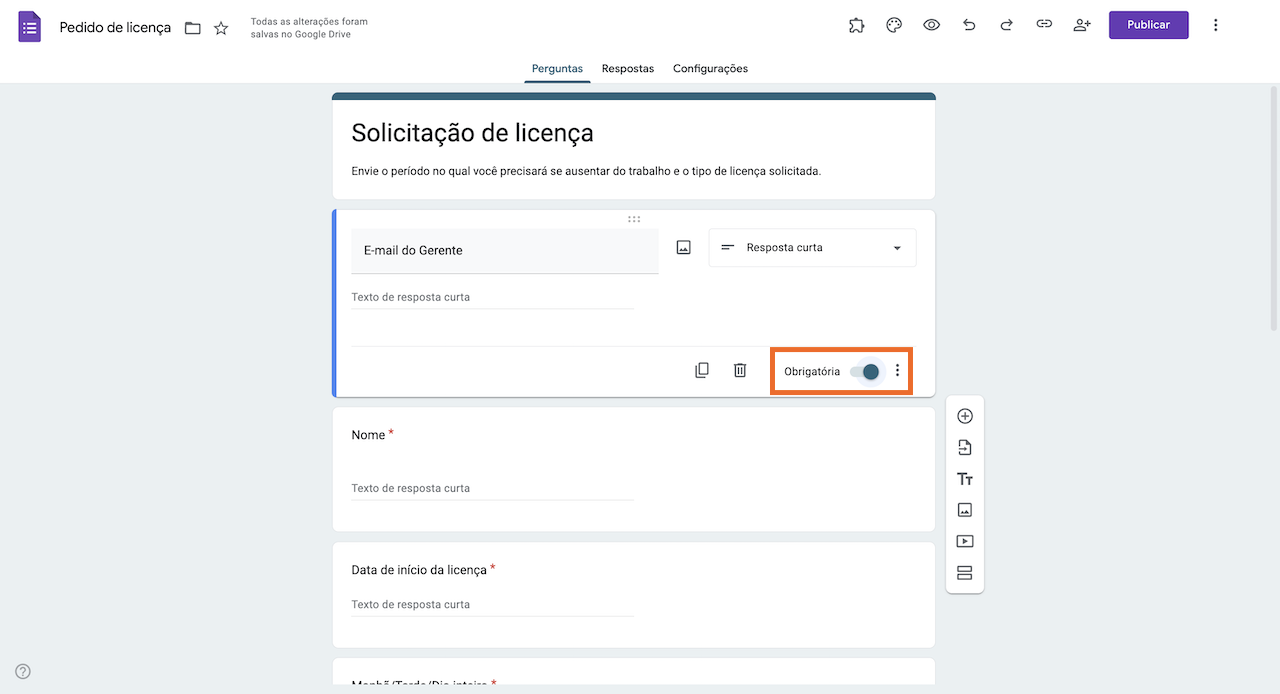Screen dimensions: 1280x694
Task: Undo the last change
Action: coord(969,25)
